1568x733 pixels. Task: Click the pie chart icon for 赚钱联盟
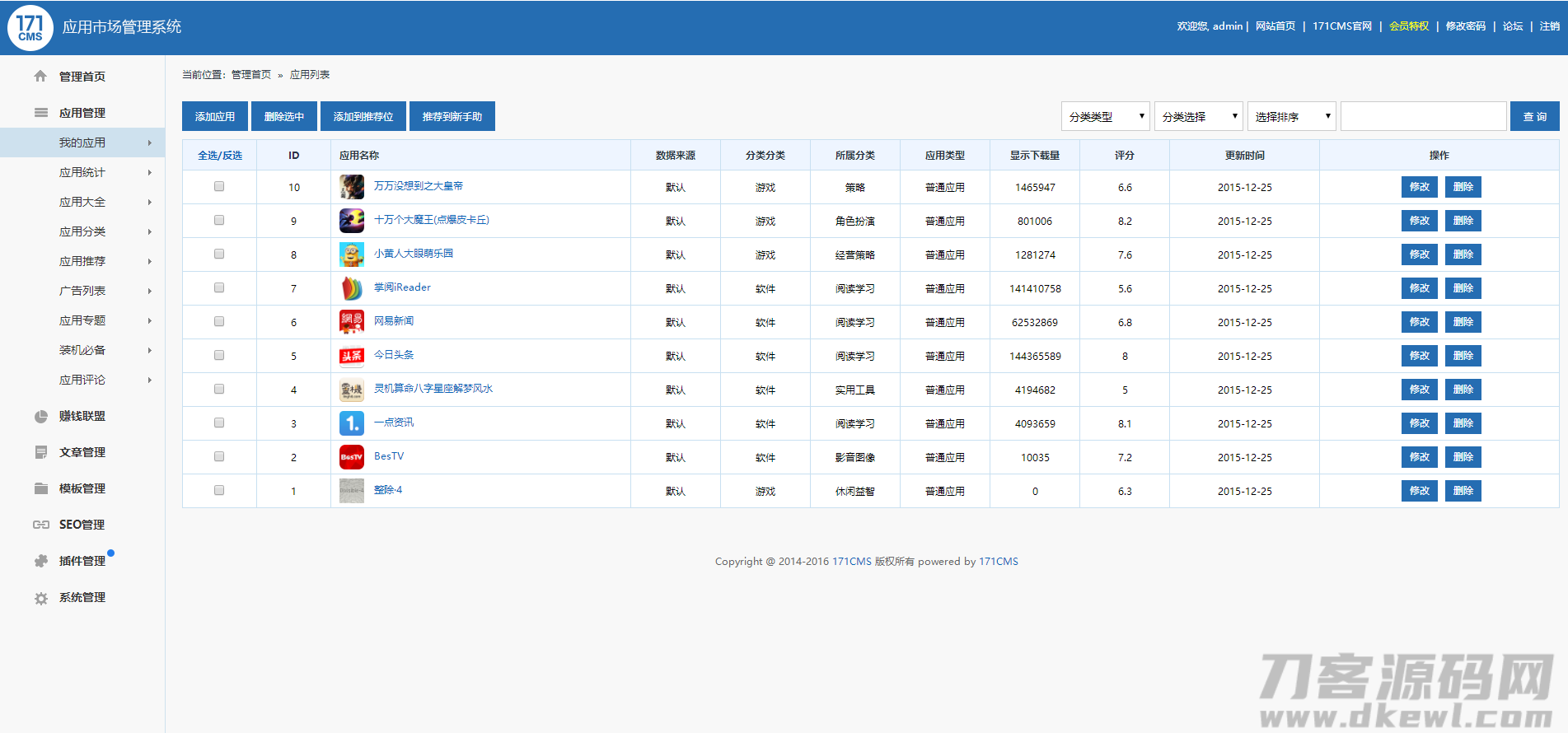(40, 417)
